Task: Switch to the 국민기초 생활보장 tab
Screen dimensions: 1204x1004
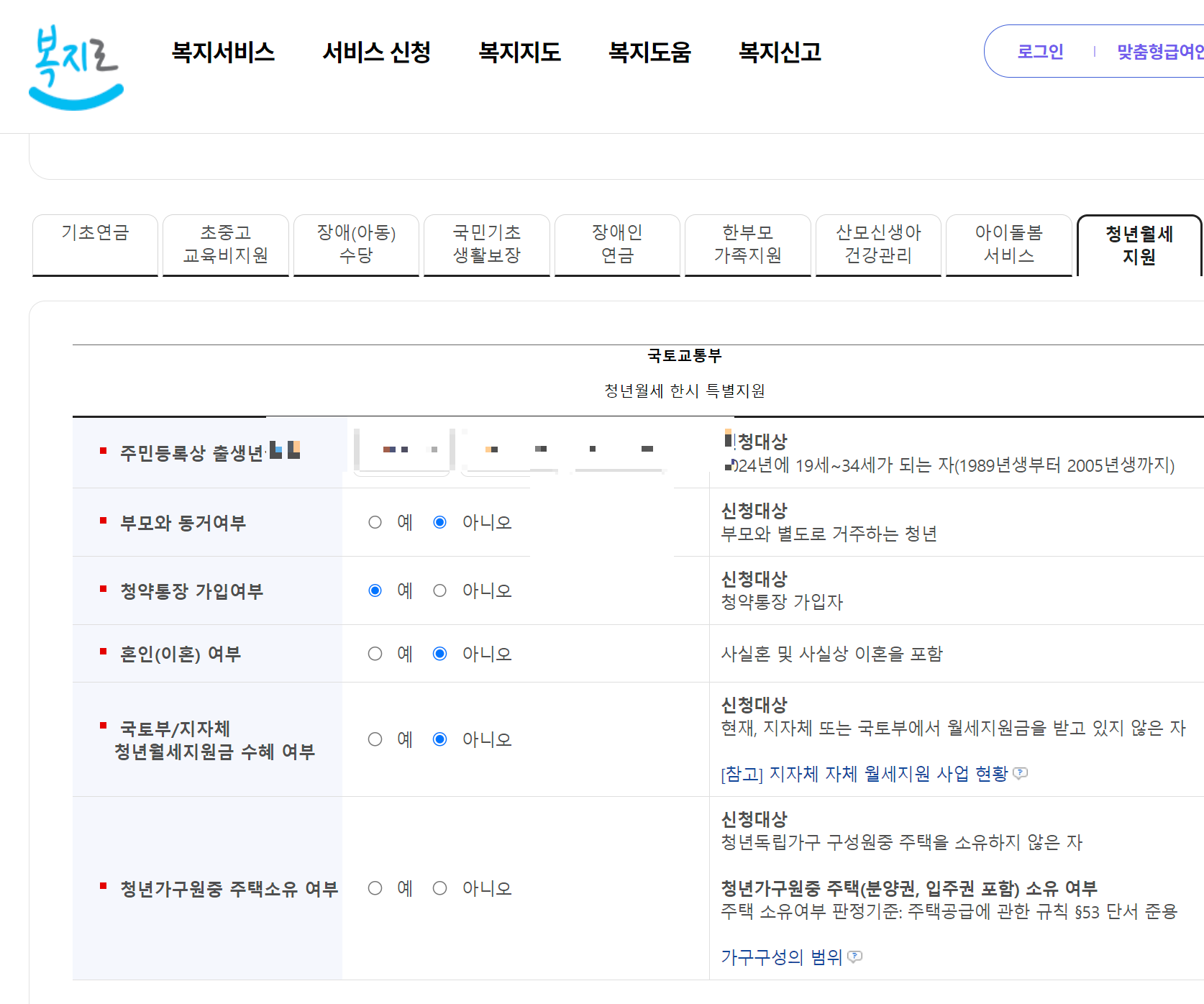Action: [x=487, y=245]
